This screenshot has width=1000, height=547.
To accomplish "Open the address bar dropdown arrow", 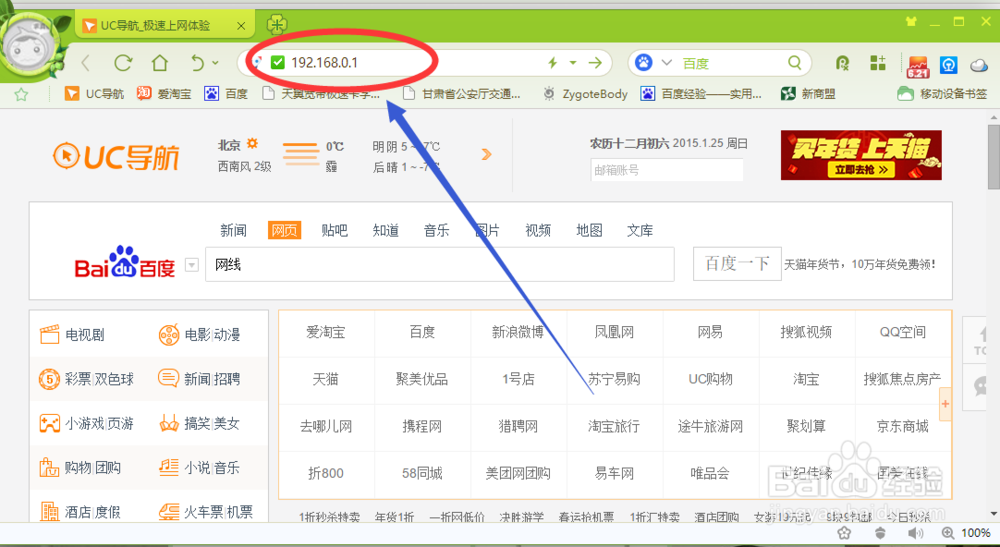I will tap(573, 62).
